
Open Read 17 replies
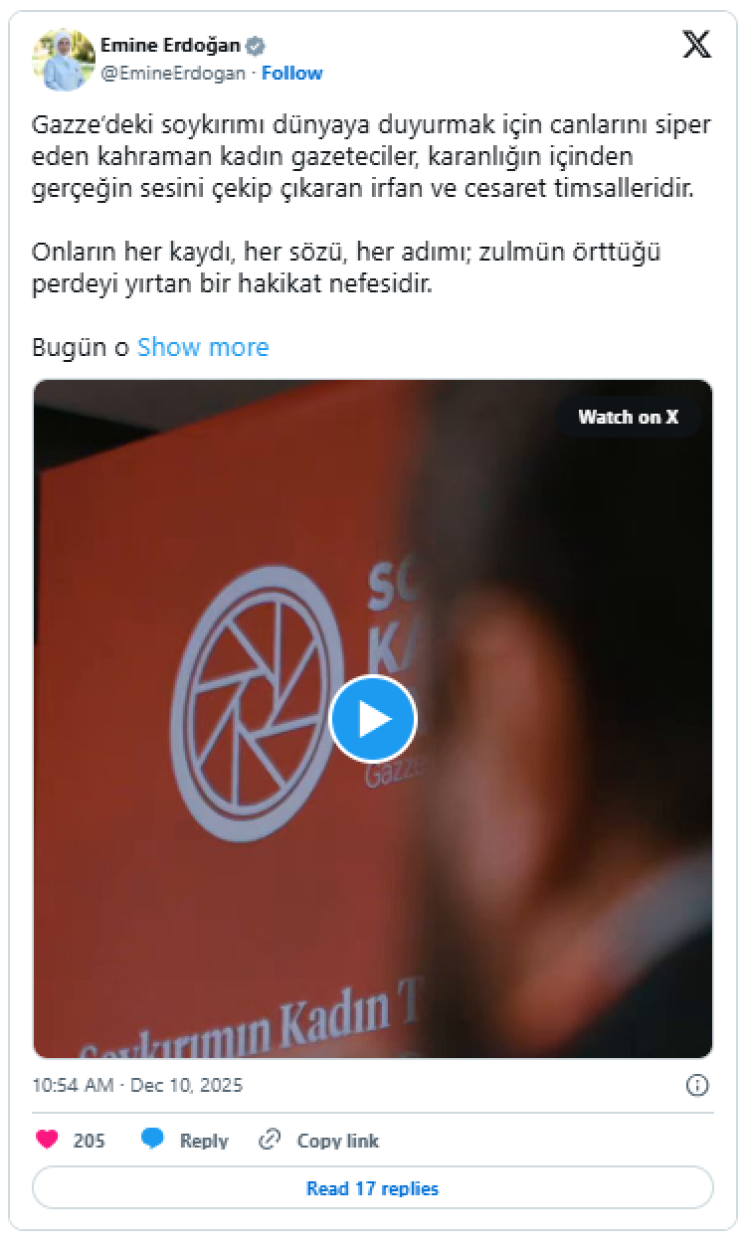click(373, 1188)
